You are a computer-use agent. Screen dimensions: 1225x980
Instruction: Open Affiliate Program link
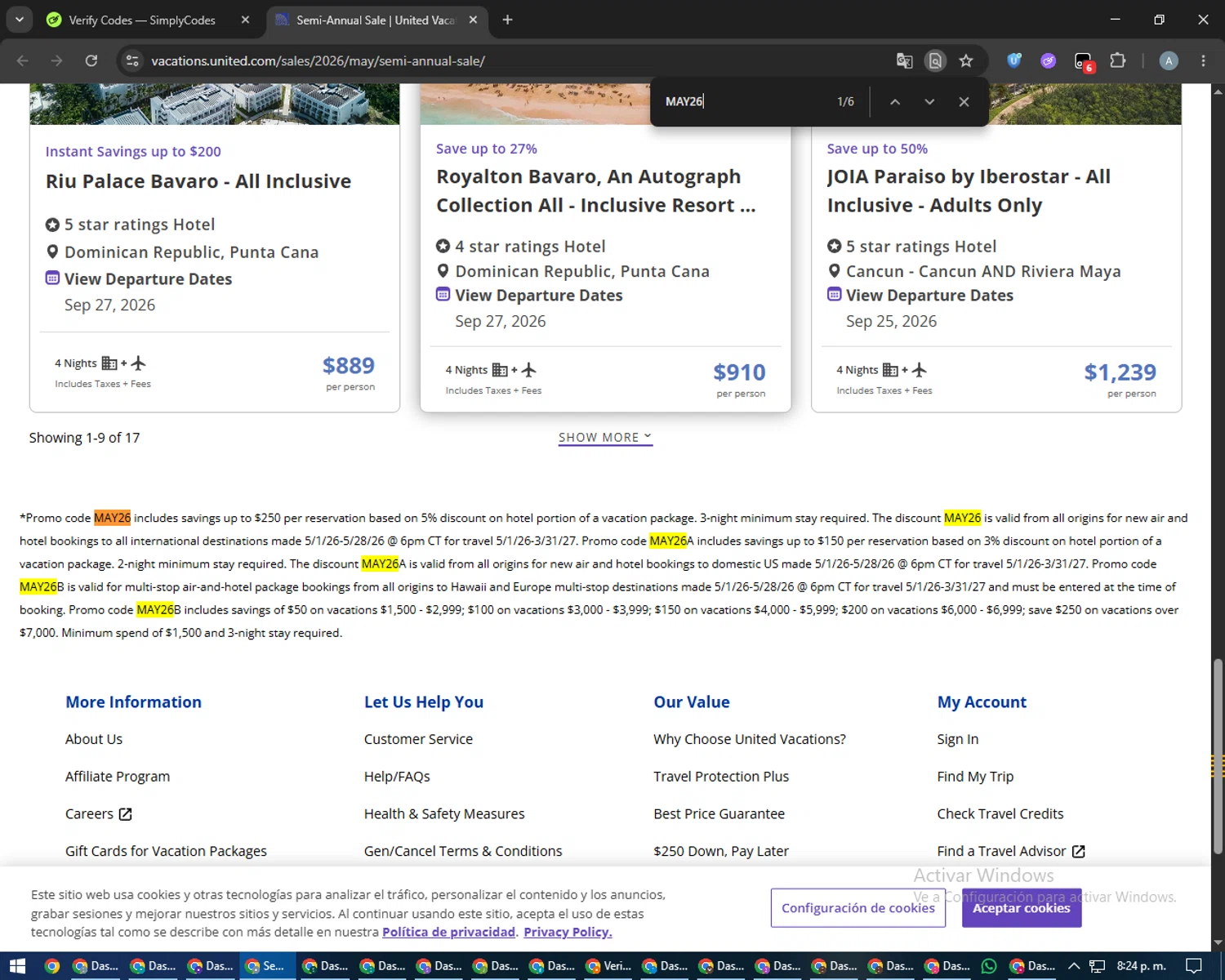point(118,777)
